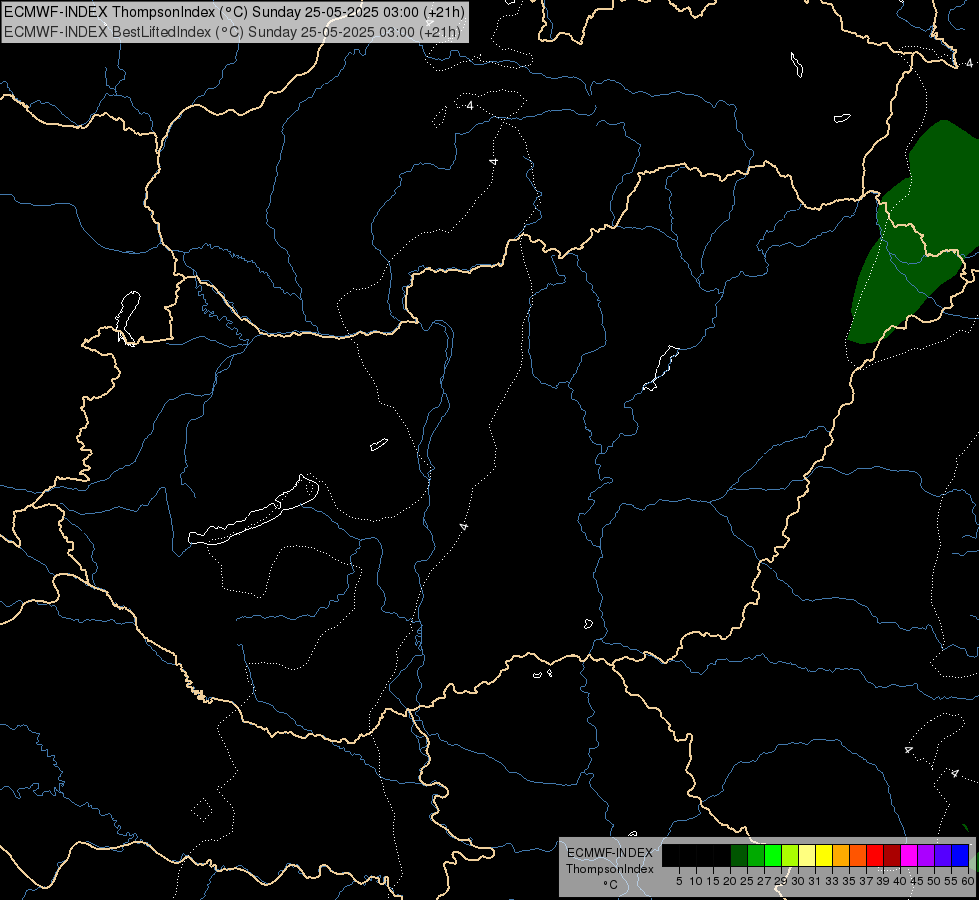Click the violet 50-55 legend swatch
The image size is (979, 900).
pos(943,855)
